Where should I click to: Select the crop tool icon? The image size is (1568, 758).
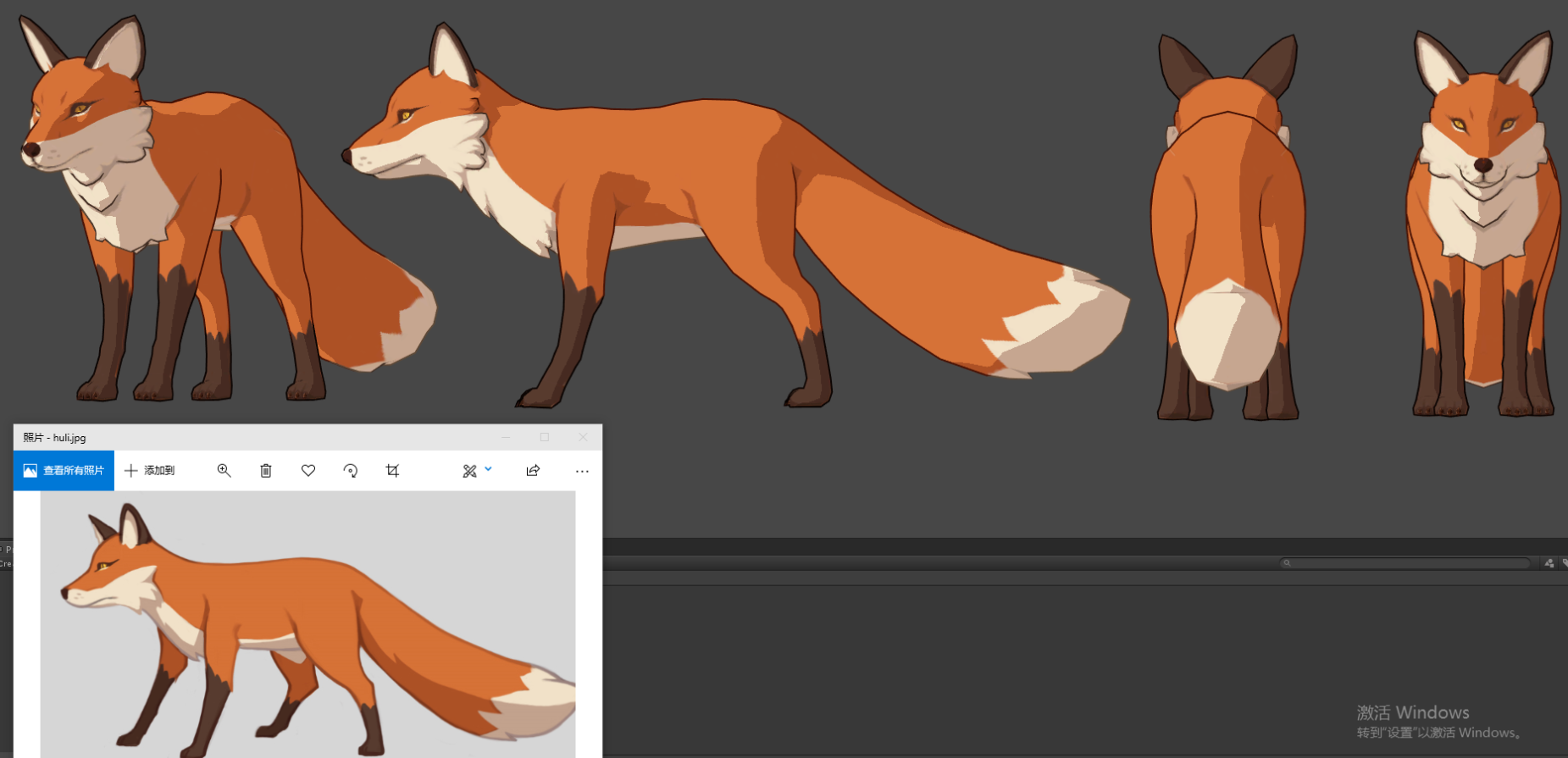(x=392, y=470)
